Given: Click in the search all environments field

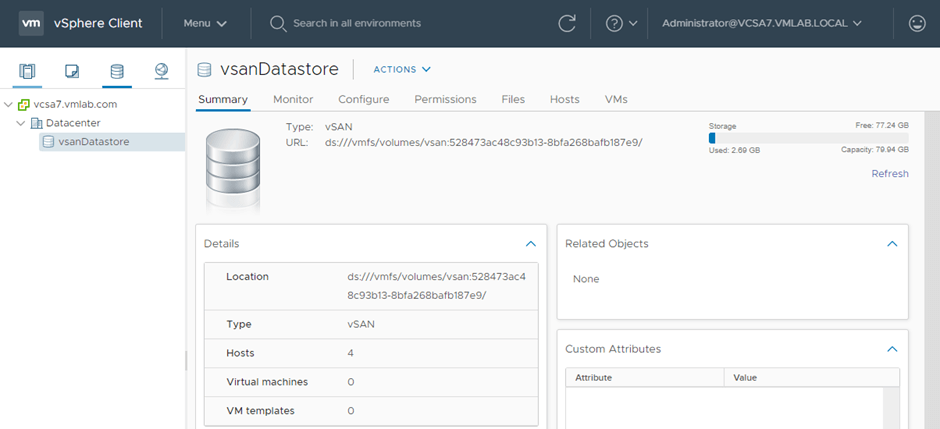Looking at the screenshot, I should point(357,23).
